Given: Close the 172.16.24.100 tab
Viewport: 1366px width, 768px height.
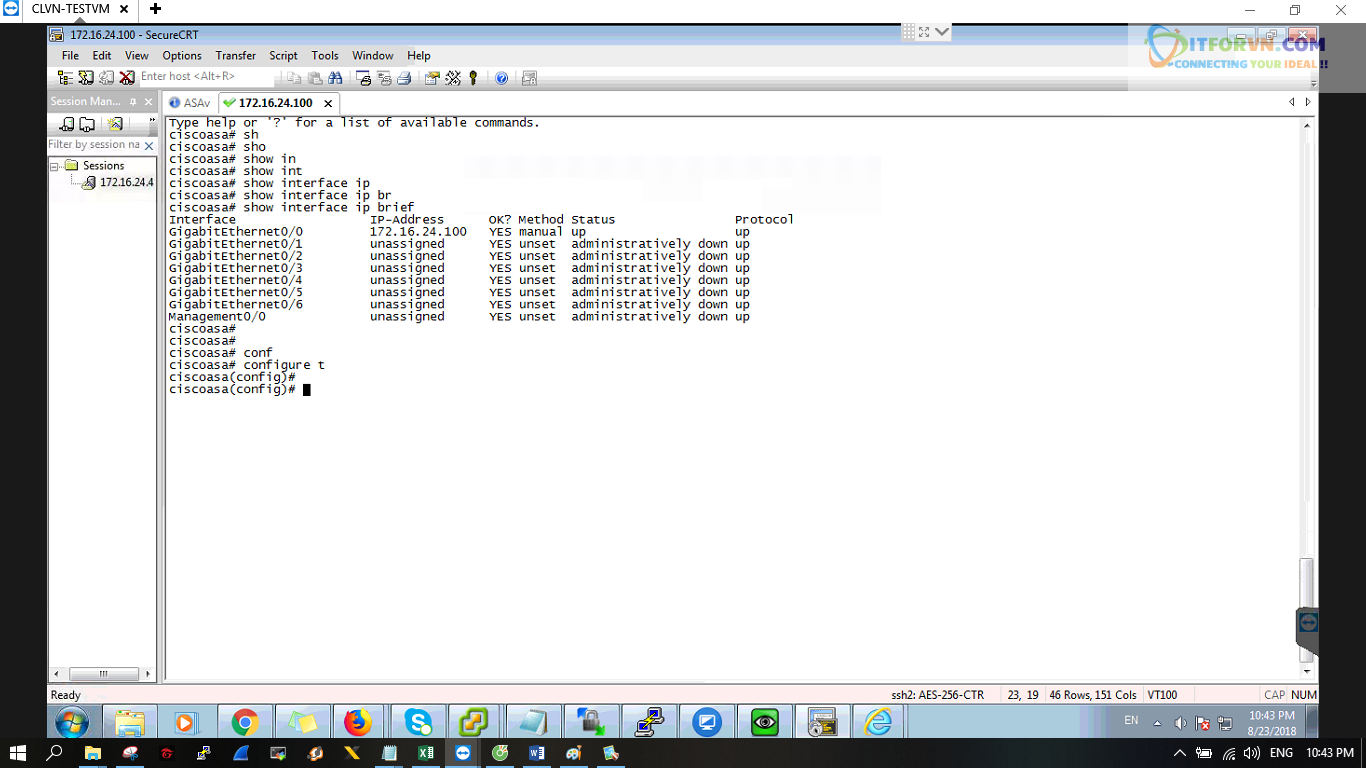Looking at the screenshot, I should 327,103.
